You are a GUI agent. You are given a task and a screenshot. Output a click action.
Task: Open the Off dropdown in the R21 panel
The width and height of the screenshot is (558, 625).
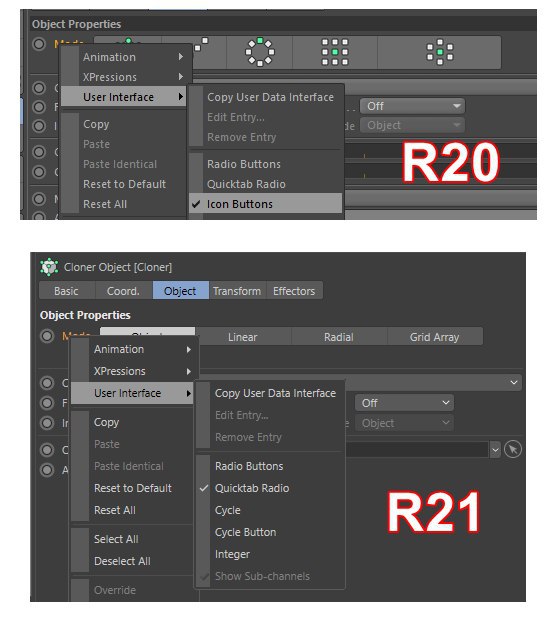[x=404, y=403]
